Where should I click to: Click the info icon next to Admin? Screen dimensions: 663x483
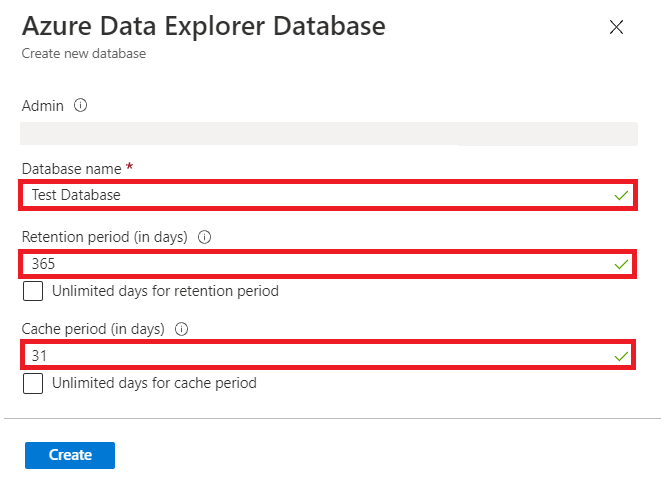(80, 105)
